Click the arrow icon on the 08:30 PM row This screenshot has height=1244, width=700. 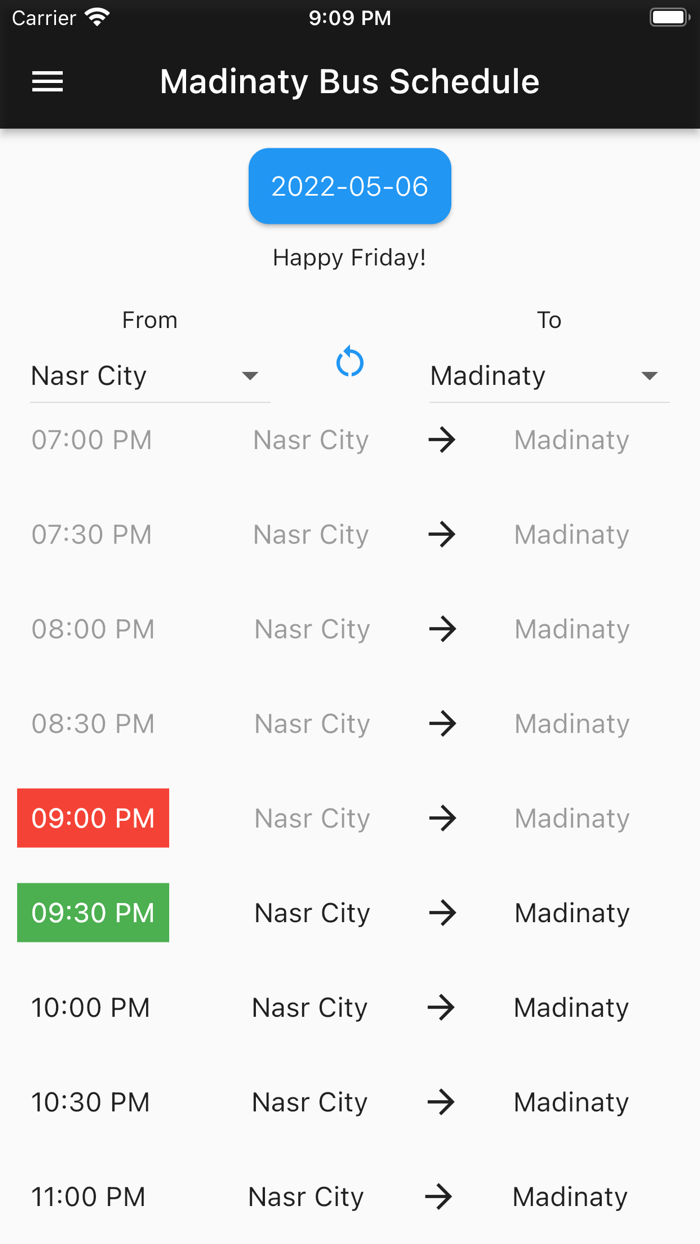(x=442, y=723)
